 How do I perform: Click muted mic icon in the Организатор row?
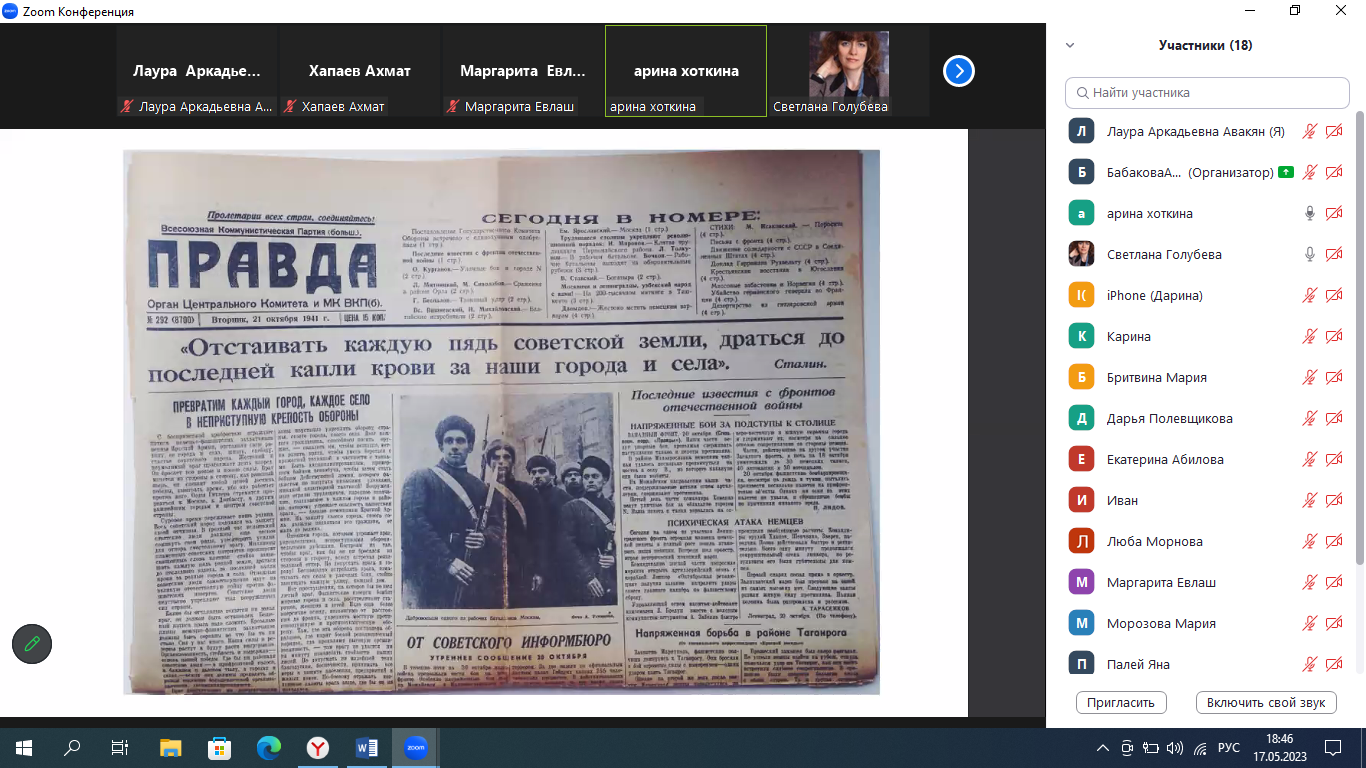coord(1309,172)
